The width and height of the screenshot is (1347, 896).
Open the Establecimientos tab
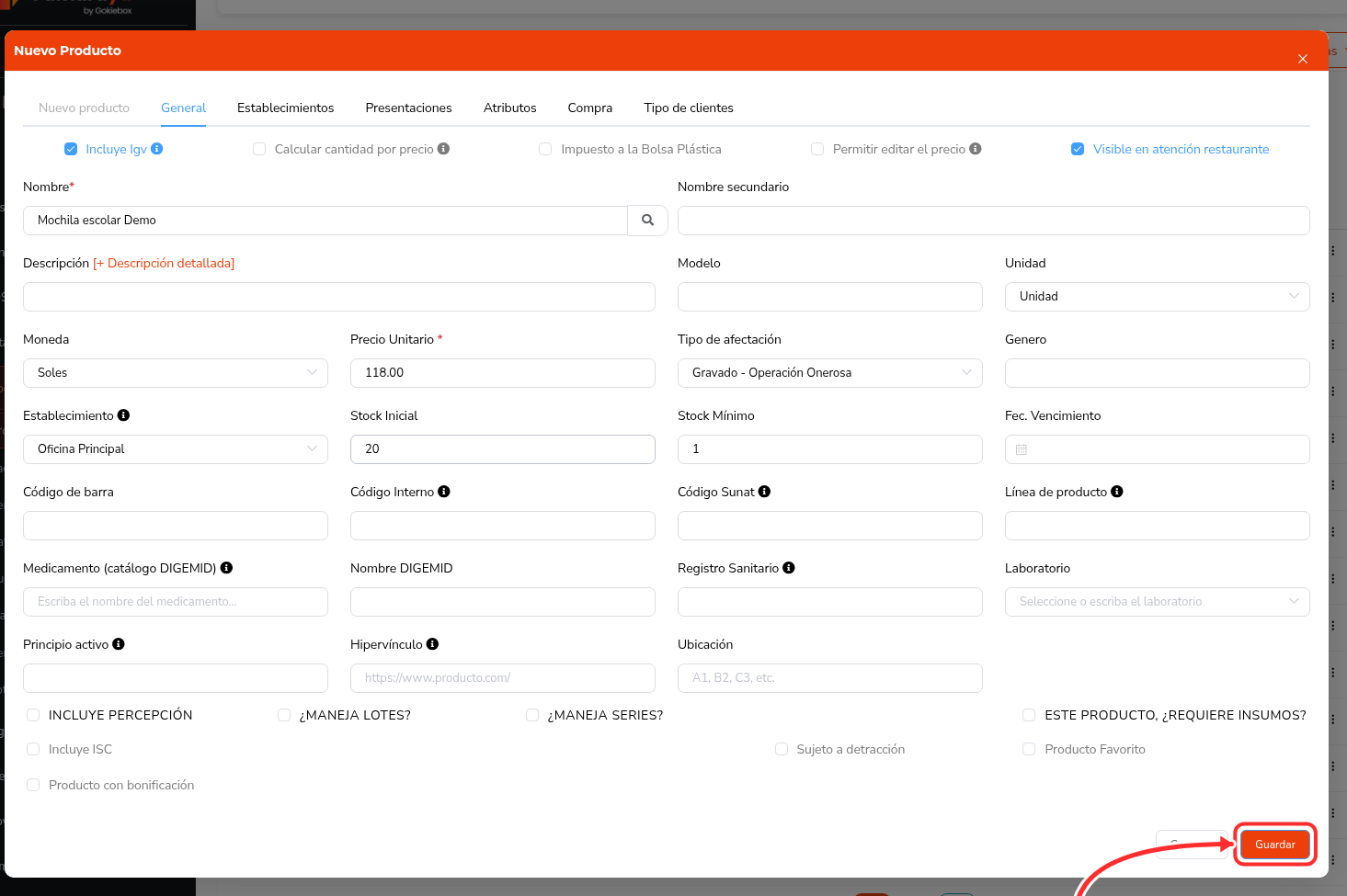[x=286, y=108]
